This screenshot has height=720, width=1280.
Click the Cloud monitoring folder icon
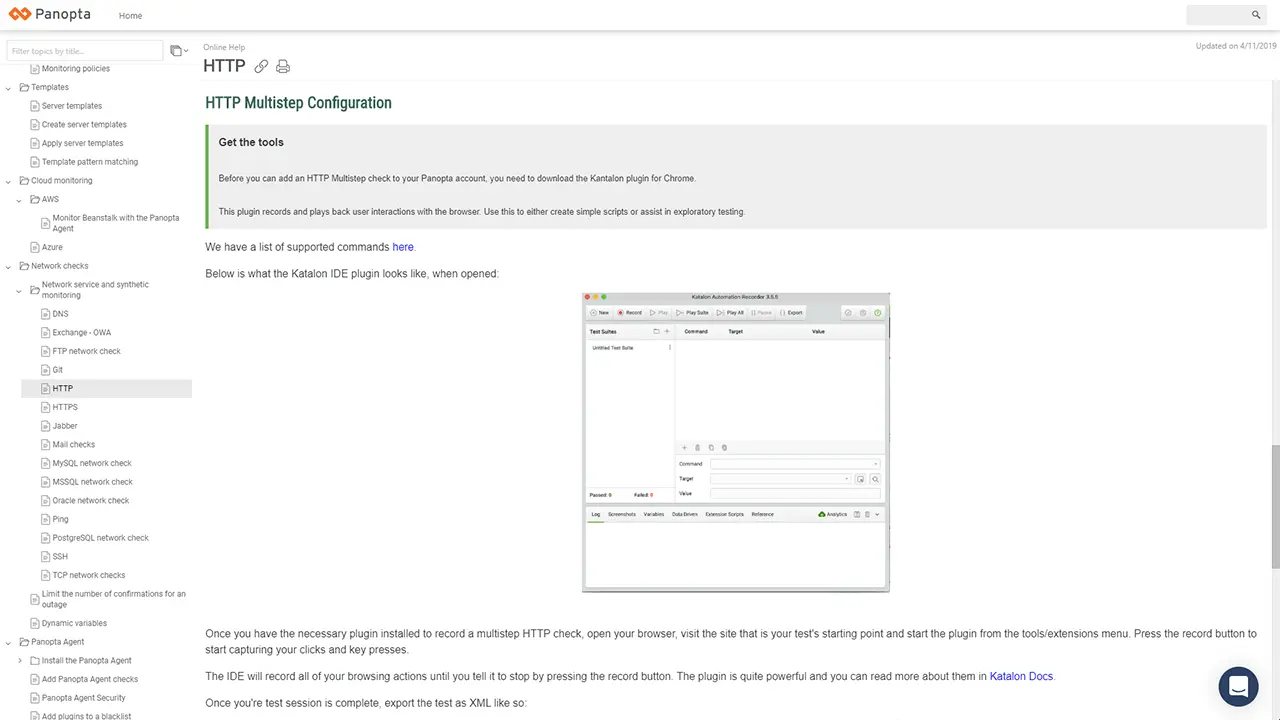tap(24, 181)
